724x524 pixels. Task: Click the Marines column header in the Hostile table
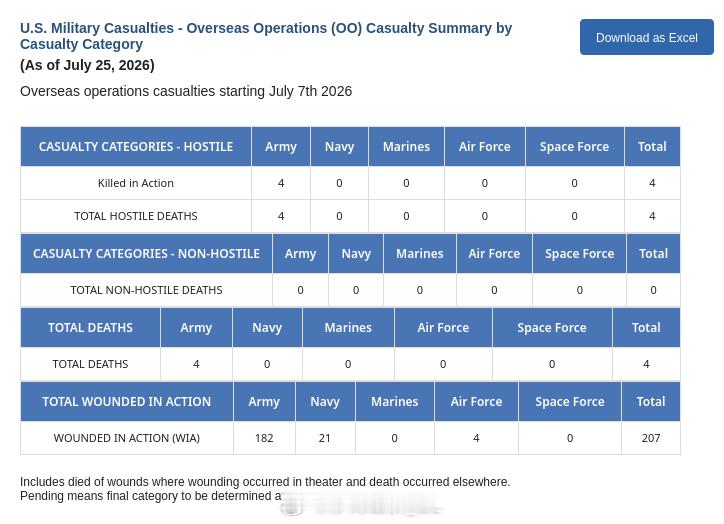pyautogui.click(x=406, y=147)
